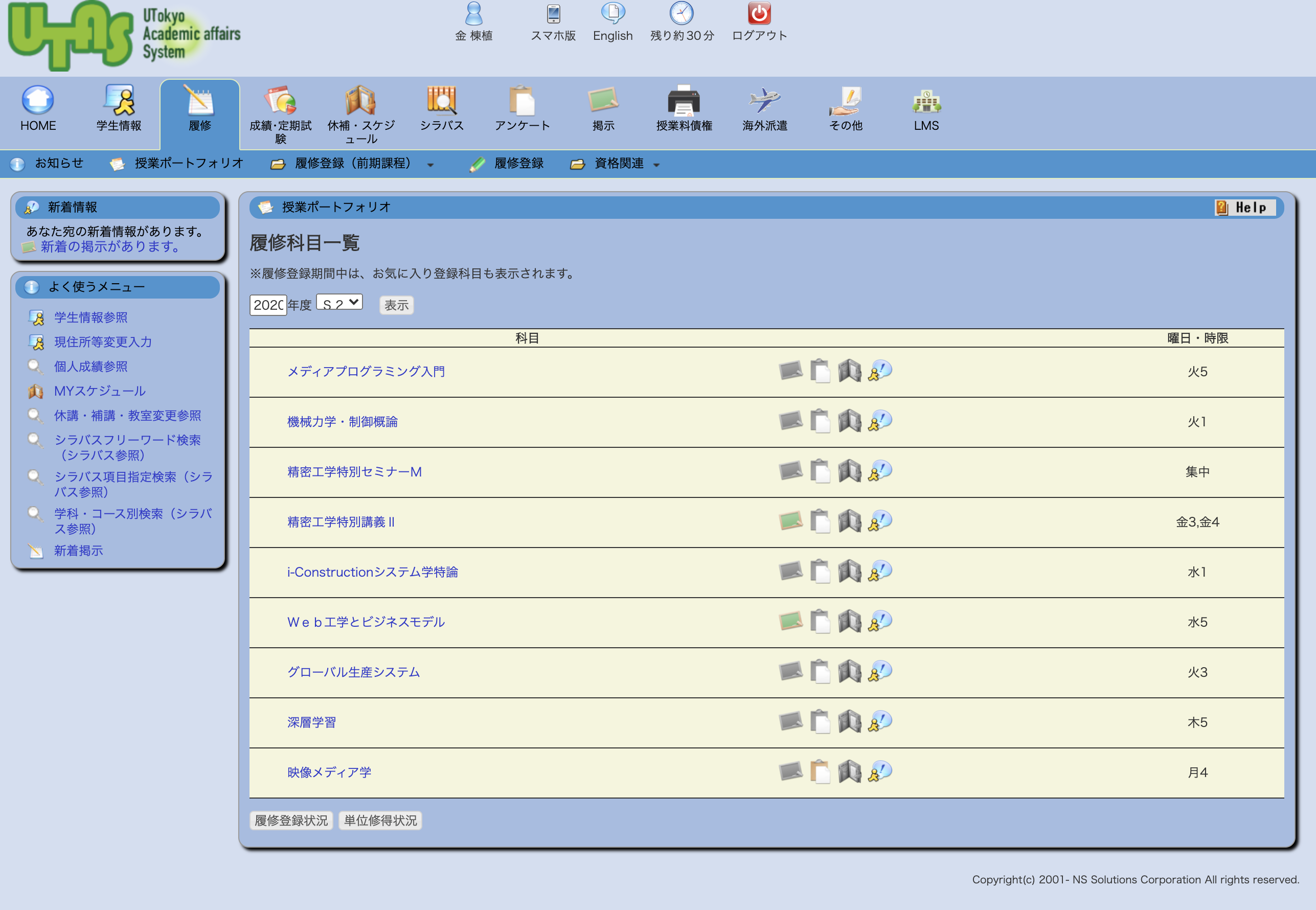
Task: Click the year input field
Action: pyautogui.click(x=268, y=305)
